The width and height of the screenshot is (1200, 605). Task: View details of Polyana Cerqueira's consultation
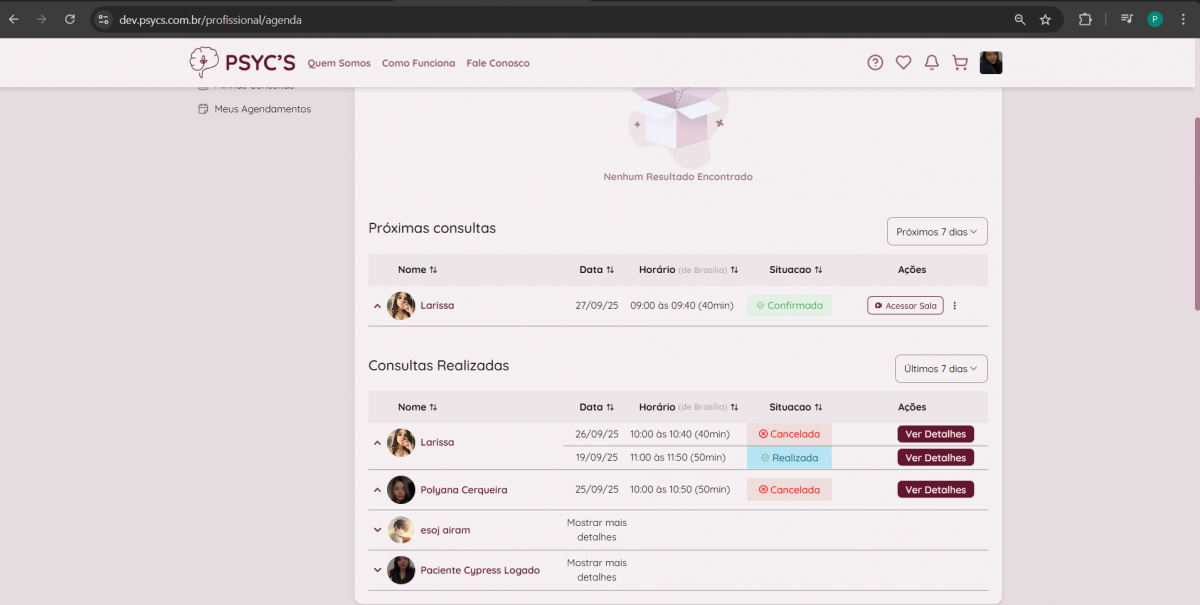(935, 490)
